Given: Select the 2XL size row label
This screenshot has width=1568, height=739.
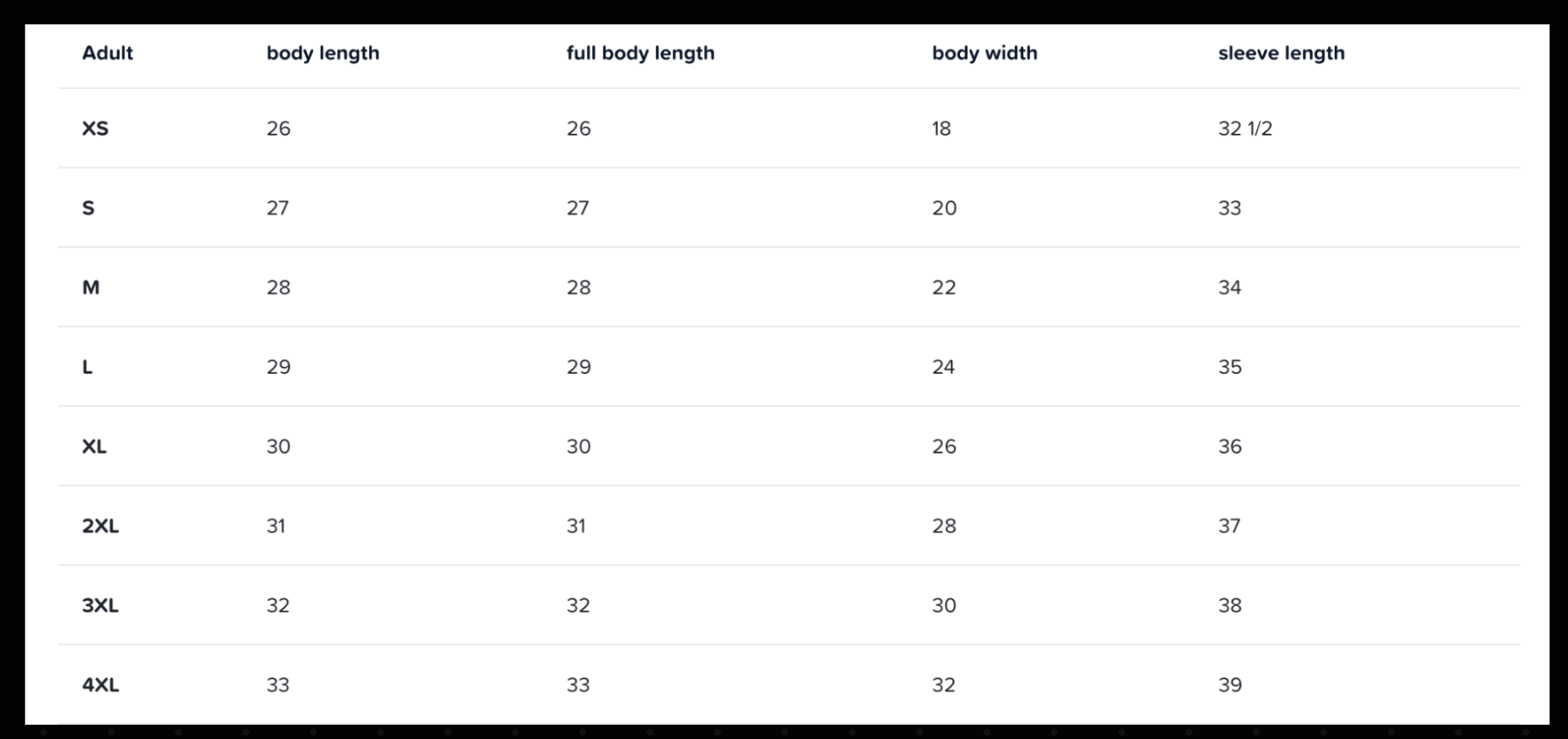Looking at the screenshot, I should [100, 526].
